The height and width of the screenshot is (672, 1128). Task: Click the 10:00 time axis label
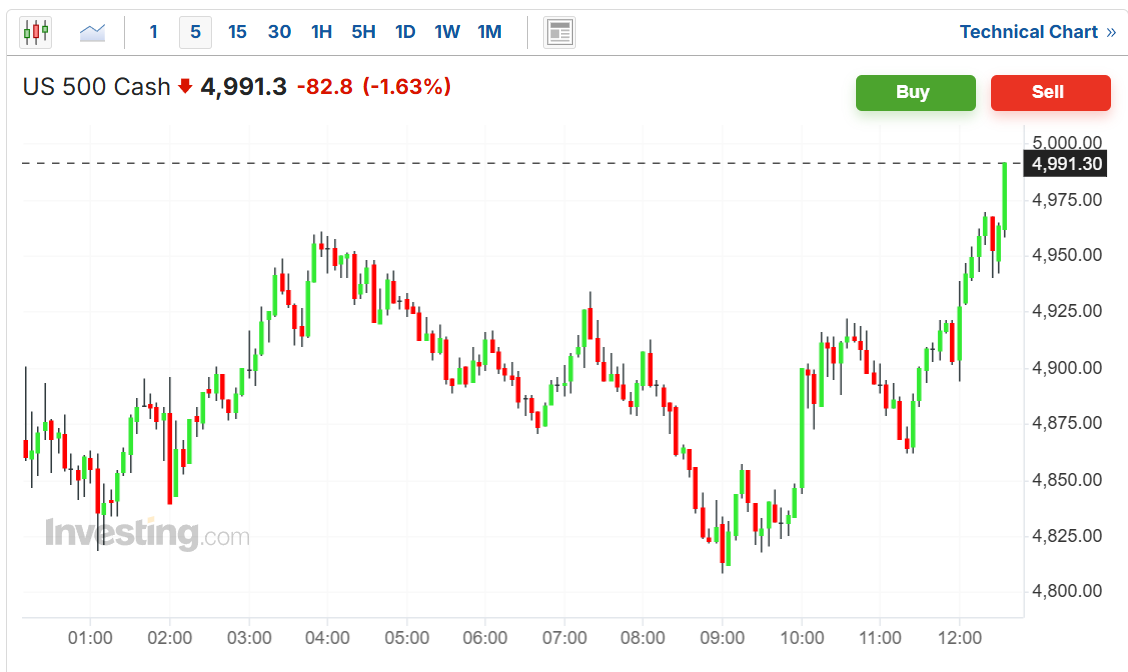(802, 638)
